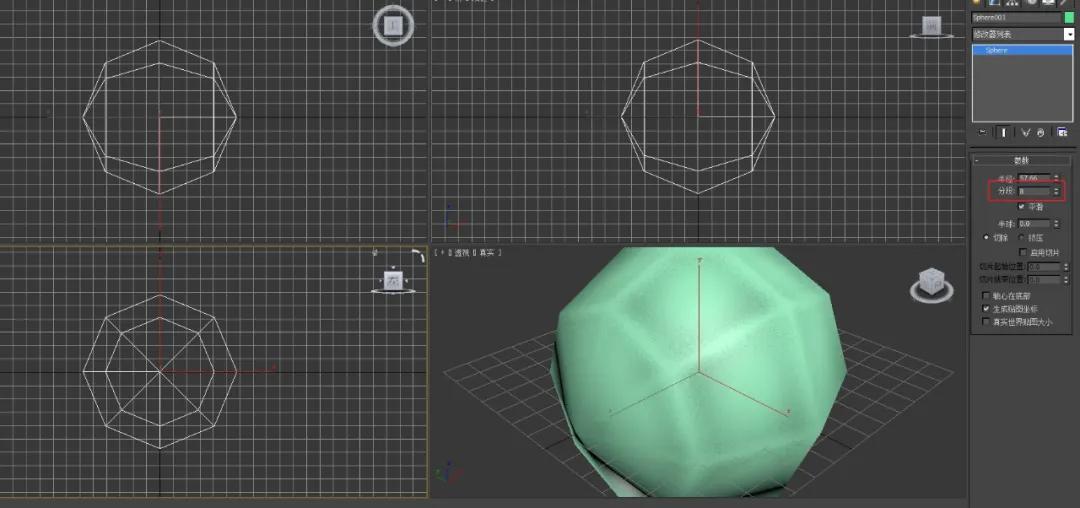Open the Display panel tab

pos(1049,3)
